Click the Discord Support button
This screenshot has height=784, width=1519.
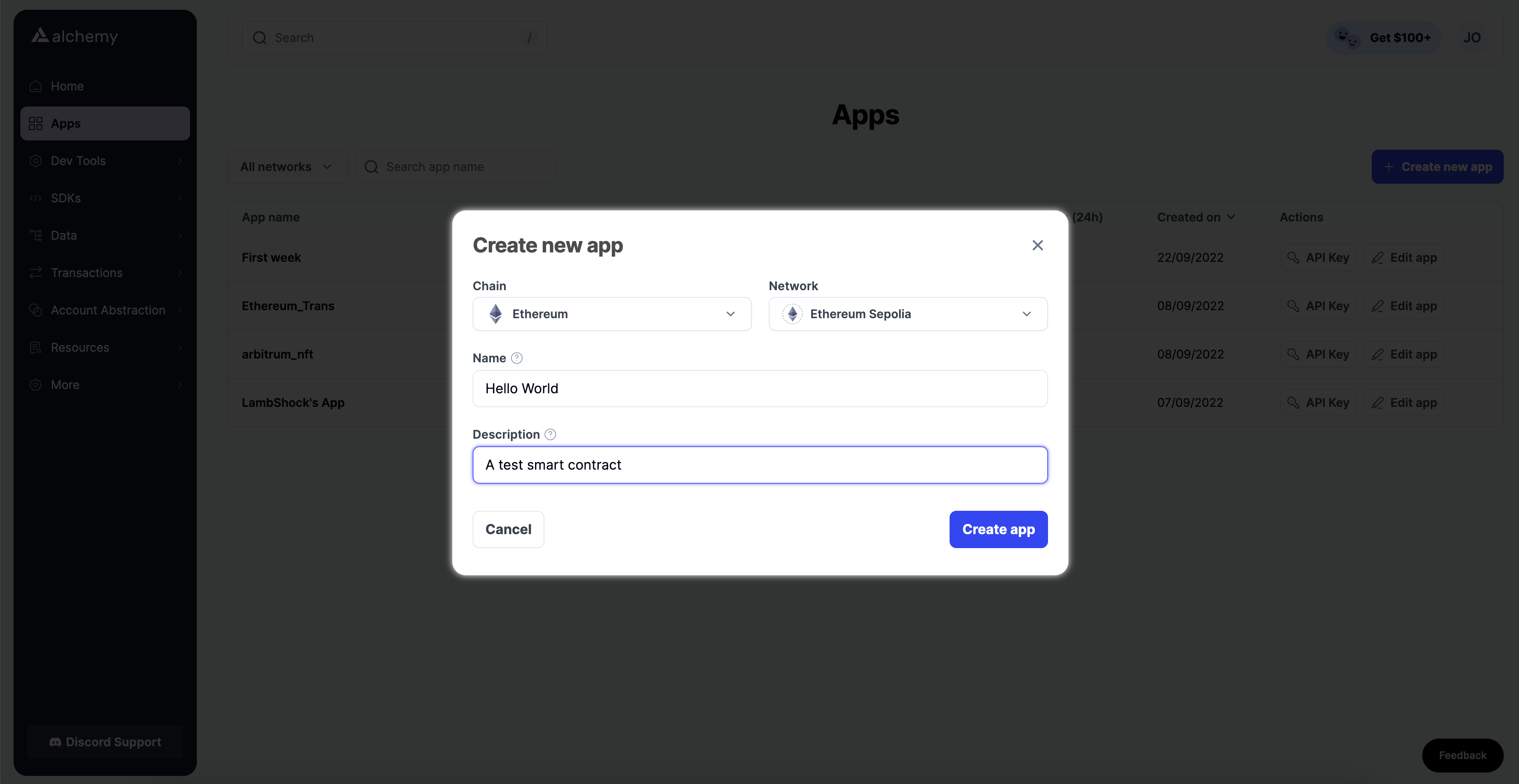pyautogui.click(x=105, y=742)
